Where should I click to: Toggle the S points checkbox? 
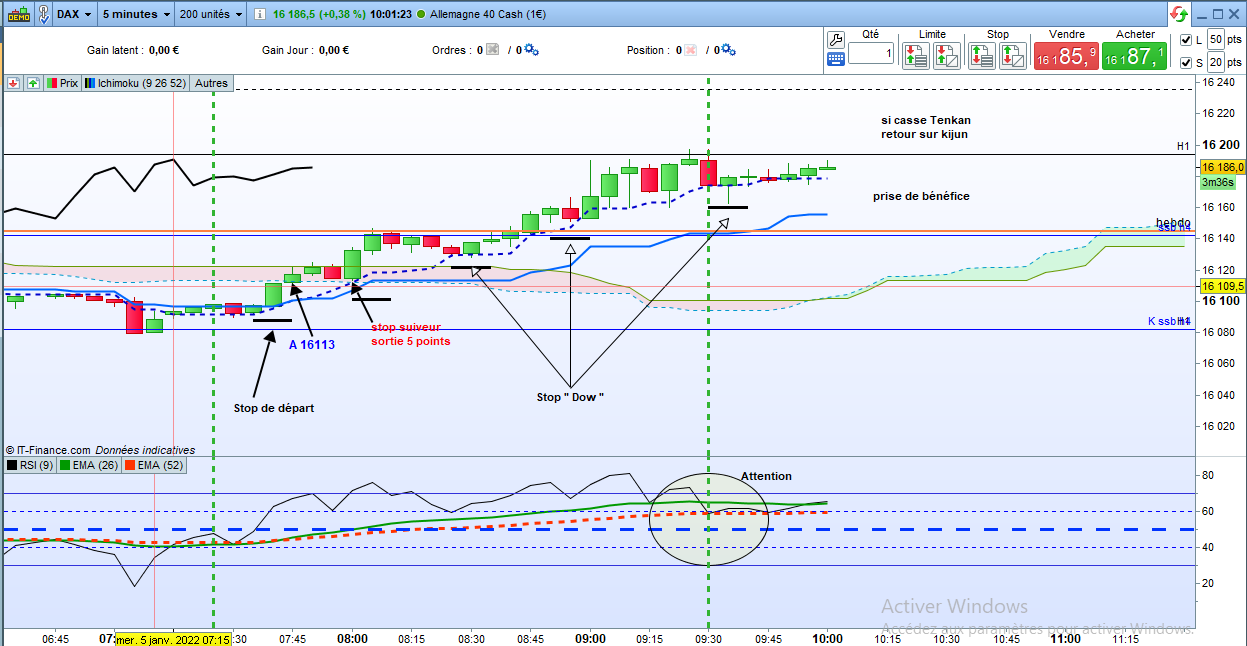click(x=1186, y=63)
